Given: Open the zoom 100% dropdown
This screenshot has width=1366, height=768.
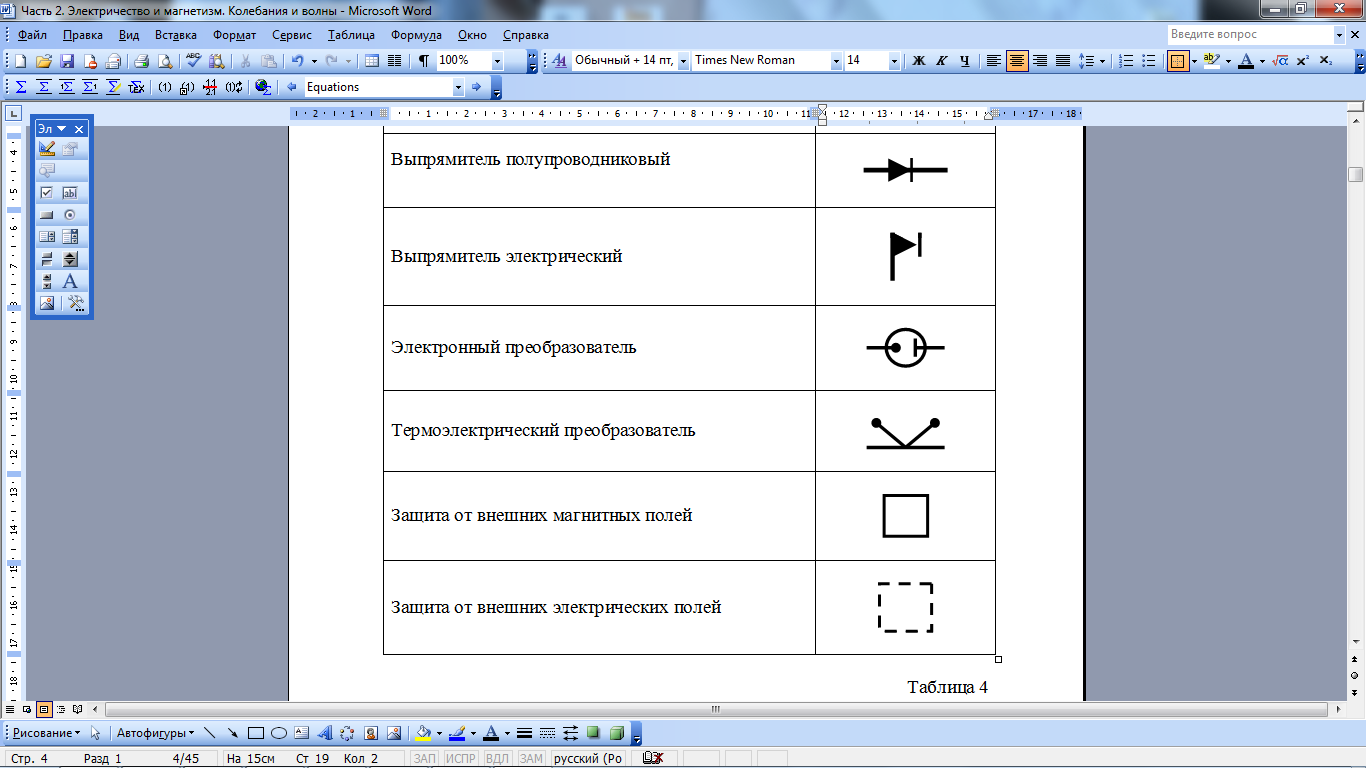Looking at the screenshot, I should (x=497, y=61).
